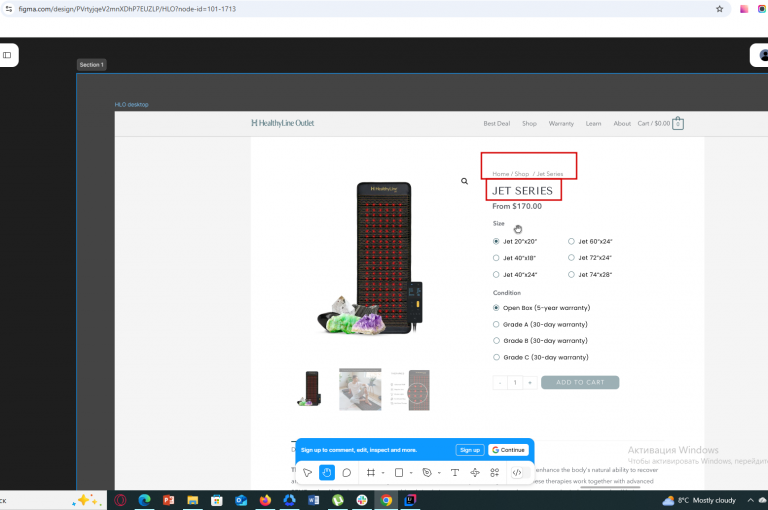Screen dimensions: 768x510
Task: Choose Grade A (30-day warranty) condition
Action: (496, 324)
